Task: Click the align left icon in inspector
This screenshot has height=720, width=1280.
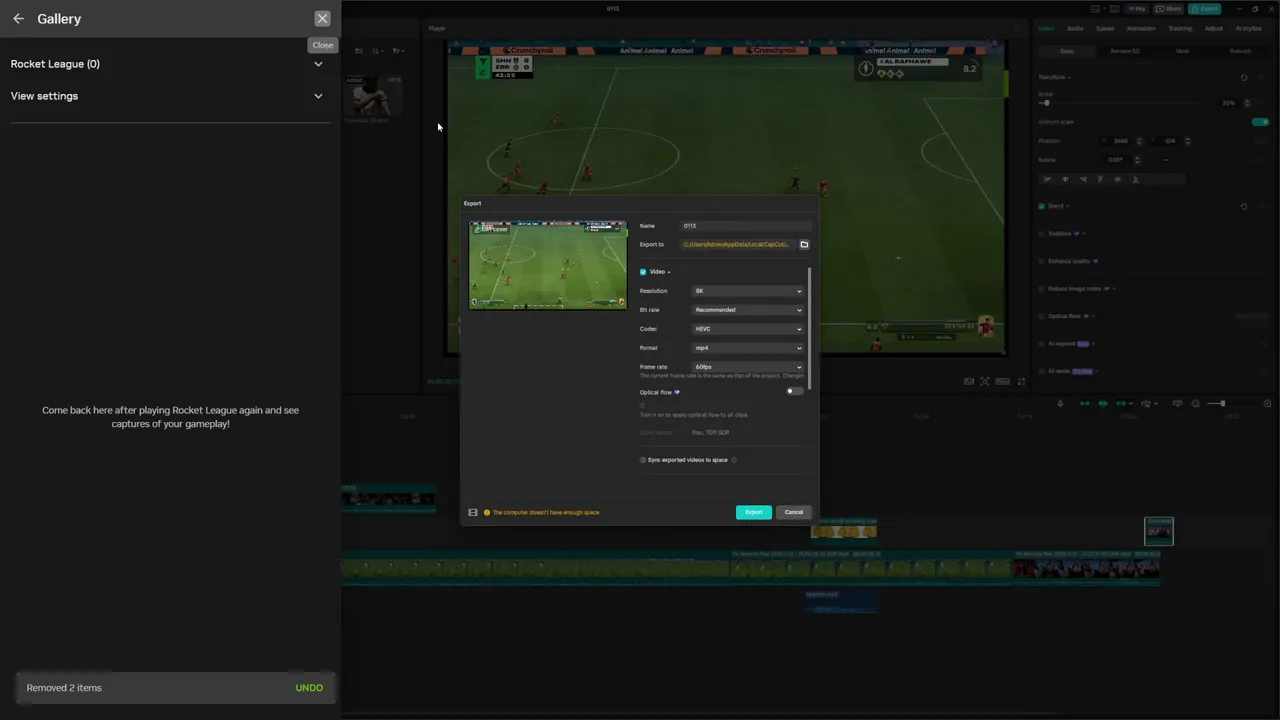Action: tap(1047, 179)
